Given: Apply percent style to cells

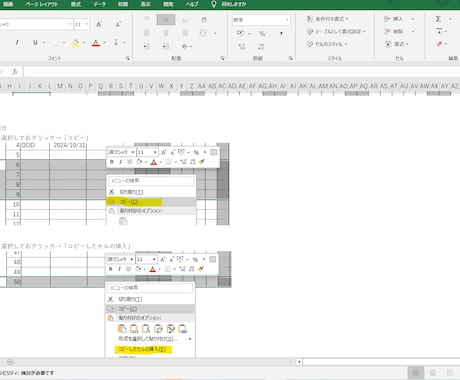Looking at the screenshot, I should [x=262, y=33].
